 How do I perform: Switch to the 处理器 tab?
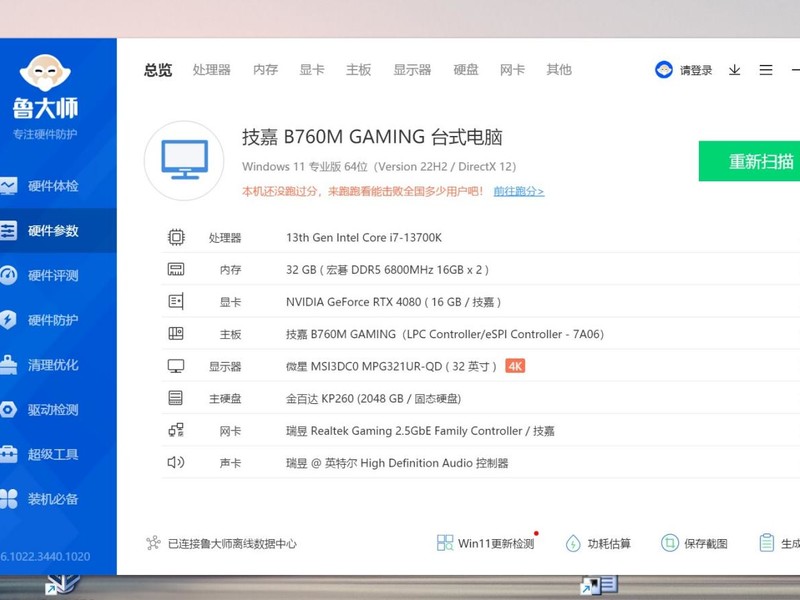tap(212, 70)
